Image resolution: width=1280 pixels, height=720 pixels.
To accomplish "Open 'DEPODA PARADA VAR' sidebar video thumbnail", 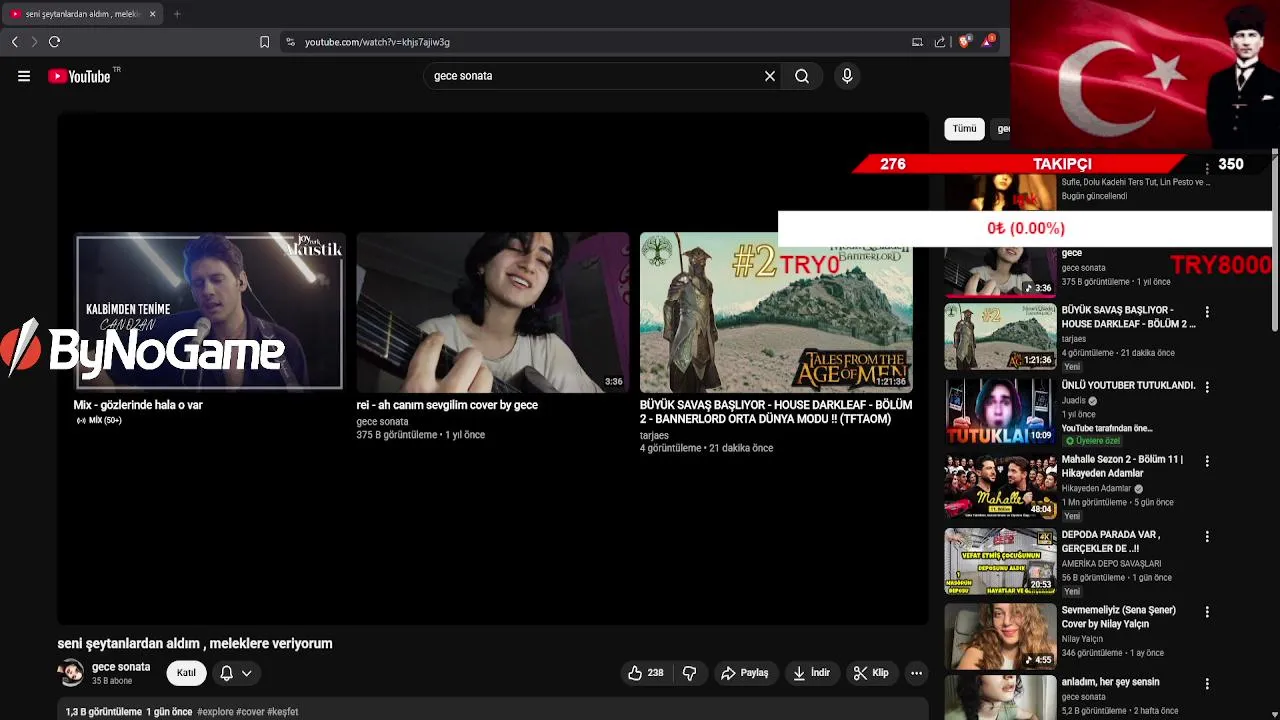I will tap(1000, 561).
